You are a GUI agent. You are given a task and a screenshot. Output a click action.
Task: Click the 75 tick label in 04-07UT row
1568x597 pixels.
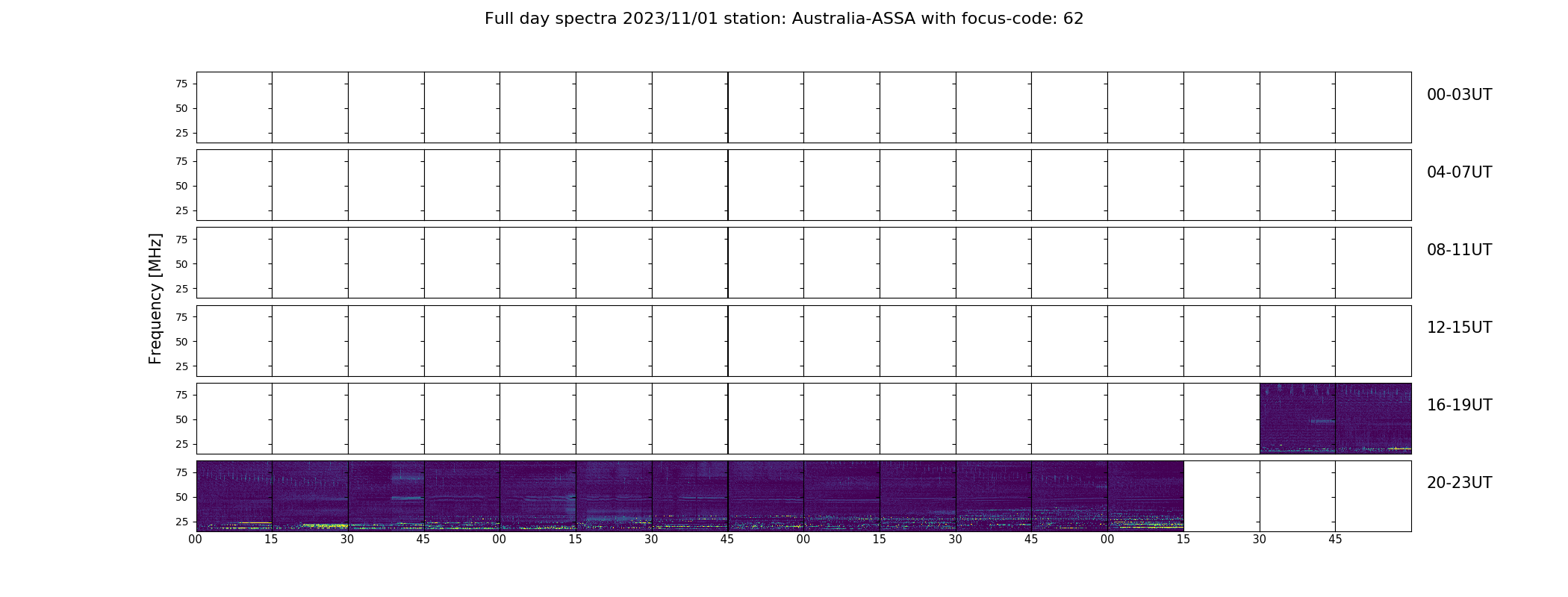(181, 161)
